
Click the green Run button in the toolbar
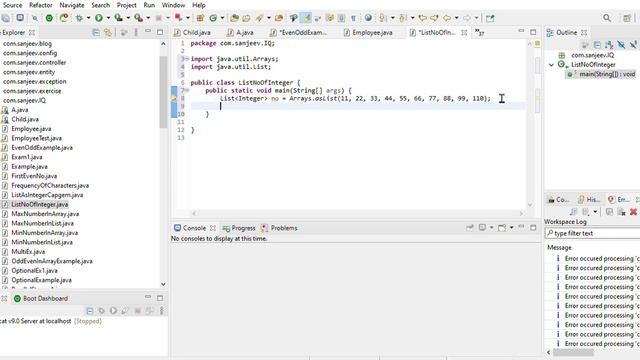(99, 18)
